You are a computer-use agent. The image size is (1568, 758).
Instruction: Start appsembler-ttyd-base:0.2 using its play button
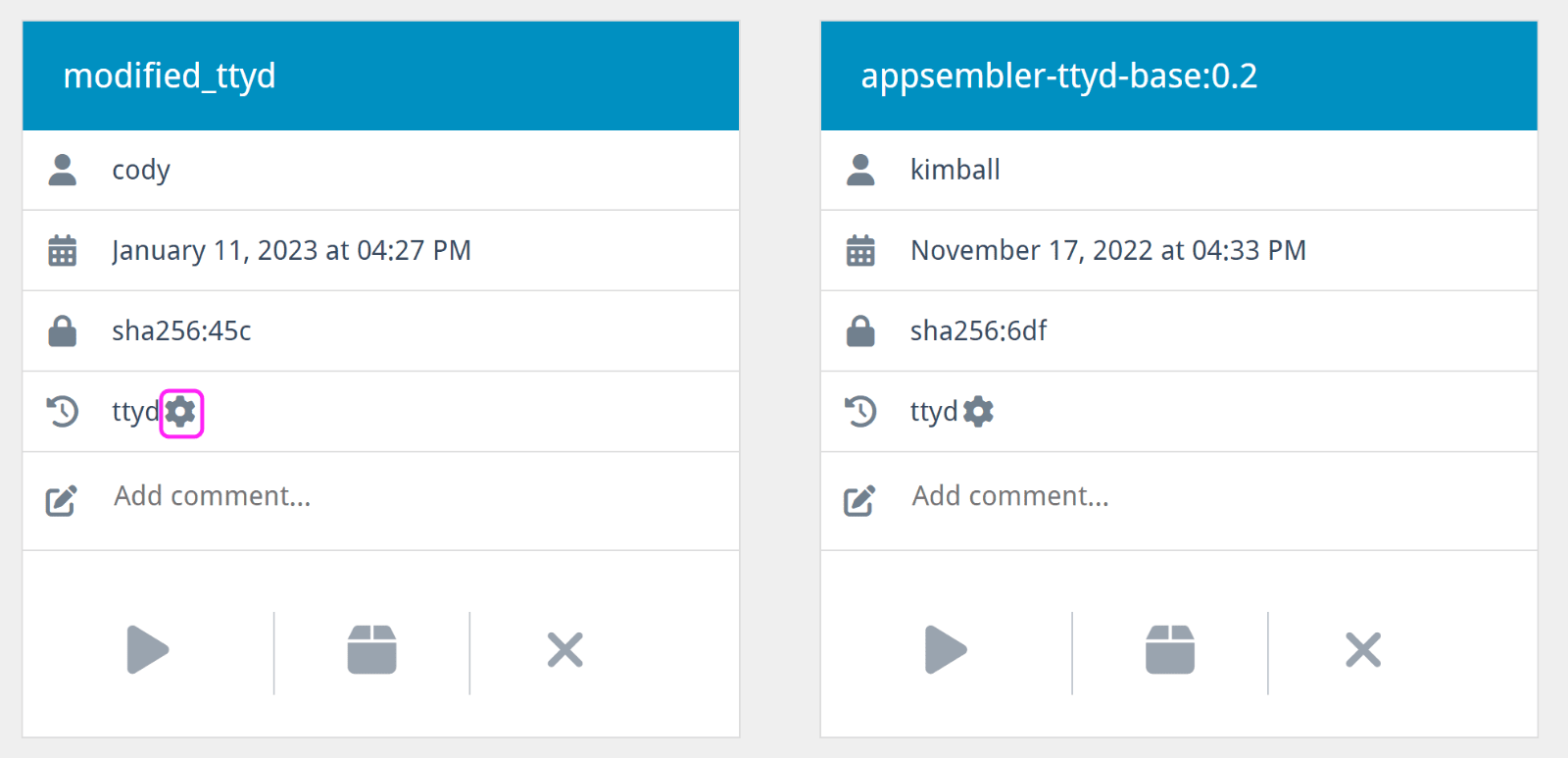tap(947, 650)
